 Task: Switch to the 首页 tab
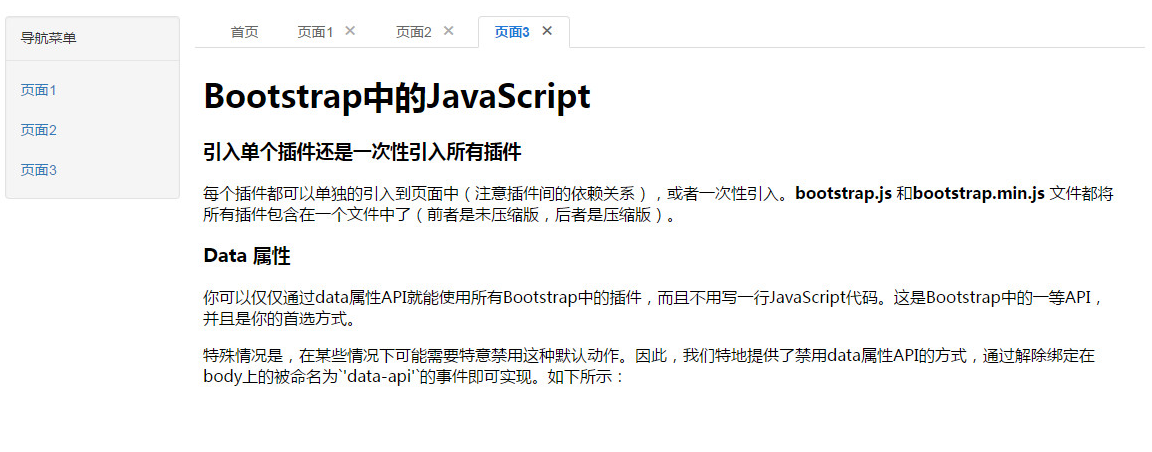[245, 32]
